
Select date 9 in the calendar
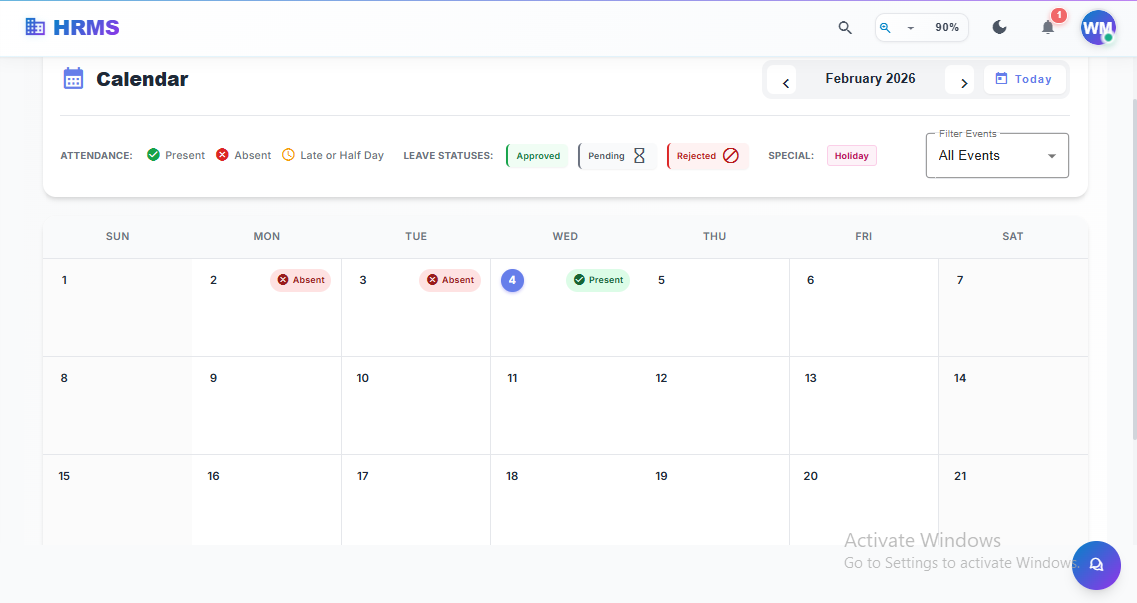tap(213, 378)
